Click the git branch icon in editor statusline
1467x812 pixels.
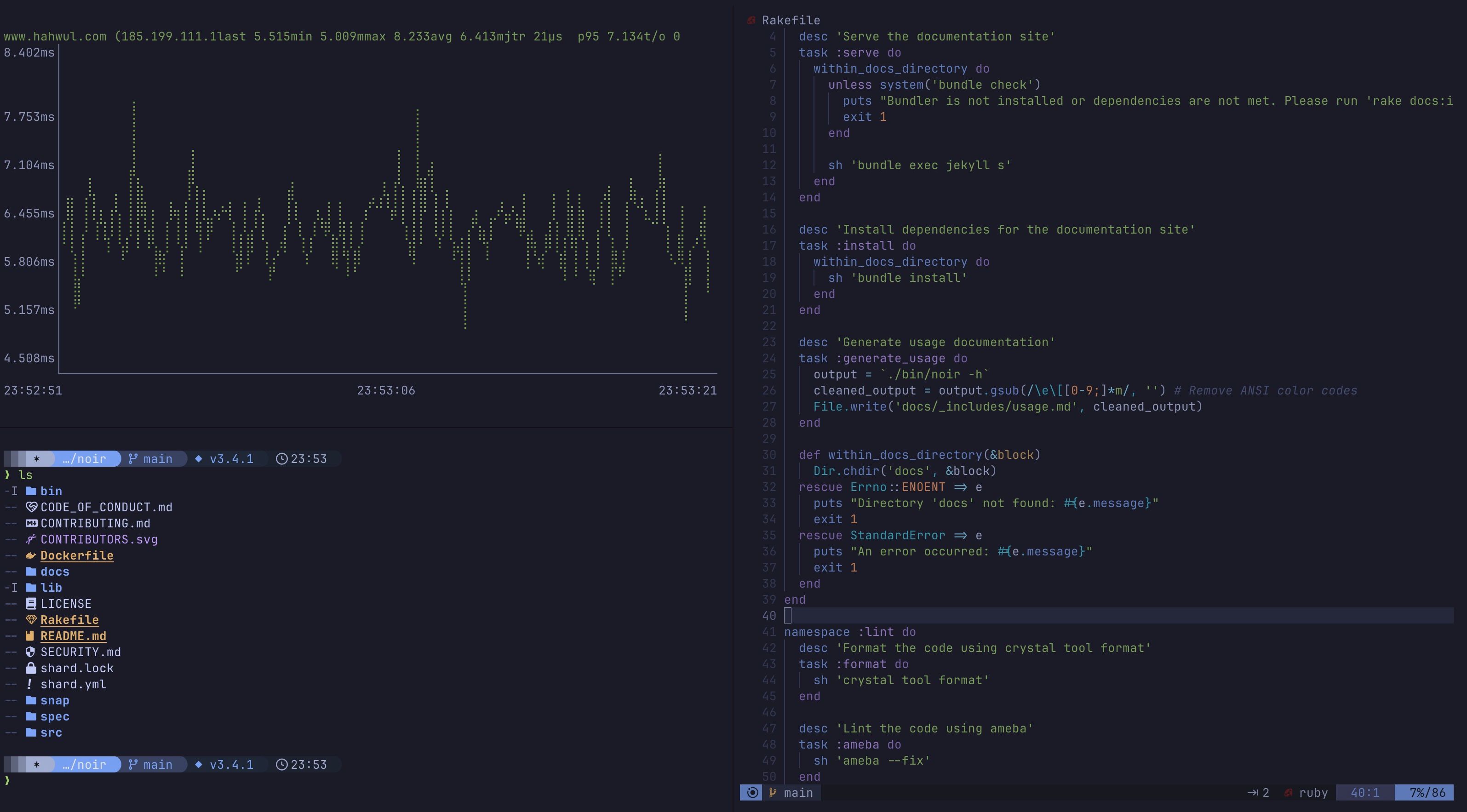coord(773,793)
